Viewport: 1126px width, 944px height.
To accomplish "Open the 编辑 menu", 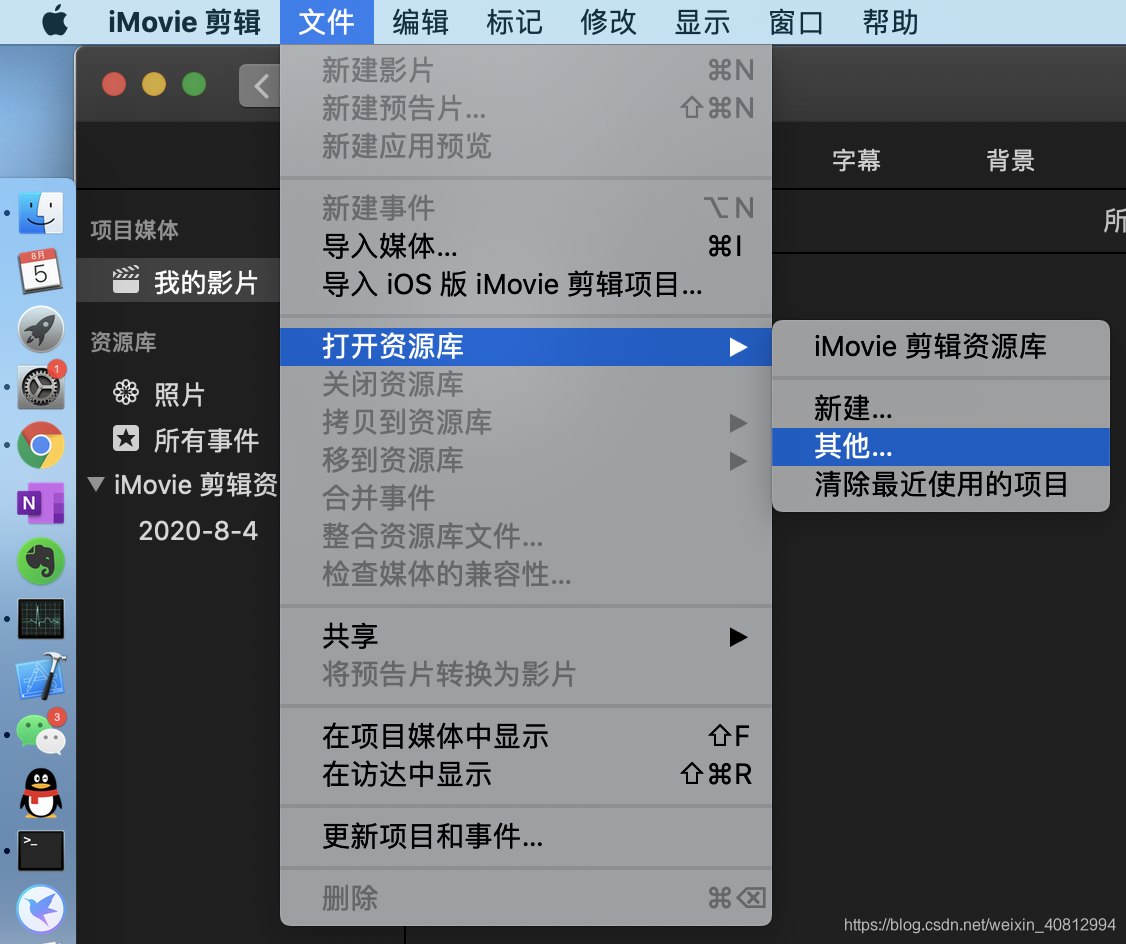I will [x=421, y=22].
